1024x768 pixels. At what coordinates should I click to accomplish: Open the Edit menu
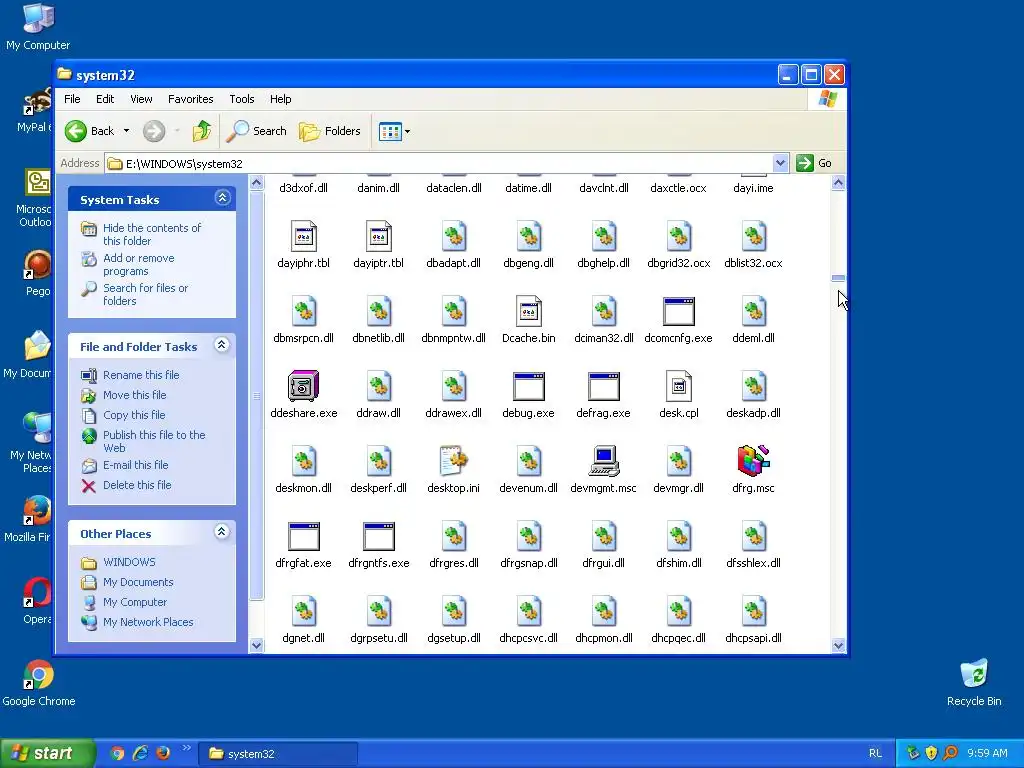point(105,99)
